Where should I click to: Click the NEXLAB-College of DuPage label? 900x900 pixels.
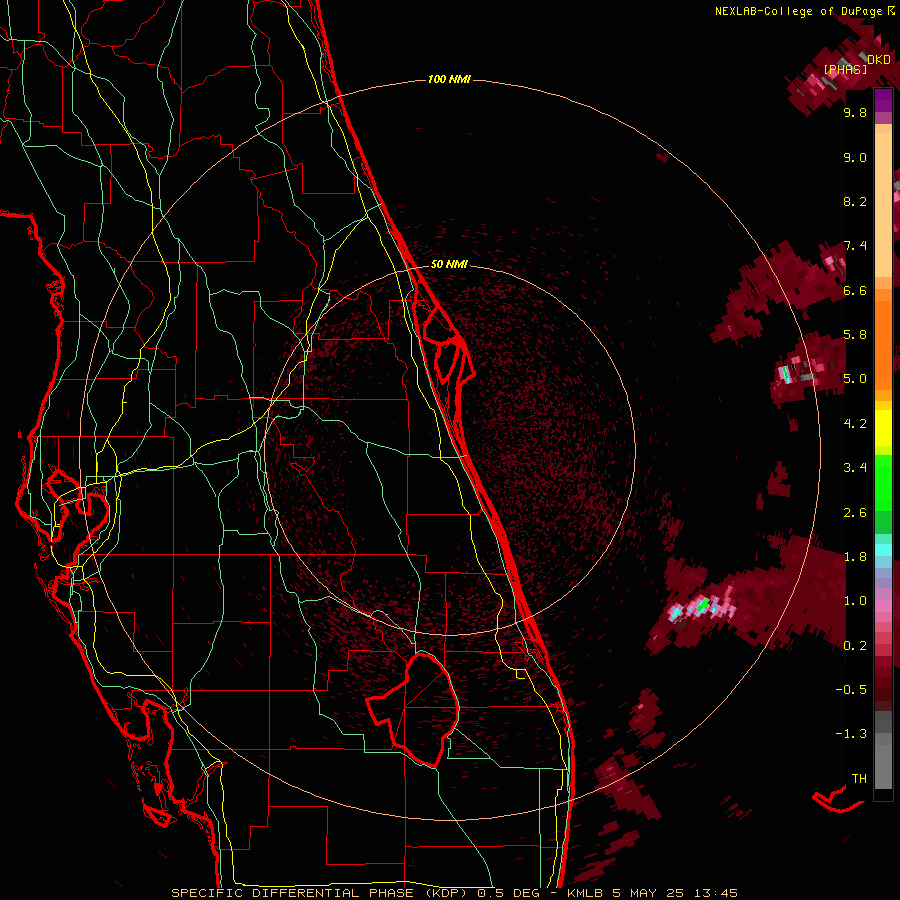(x=801, y=11)
